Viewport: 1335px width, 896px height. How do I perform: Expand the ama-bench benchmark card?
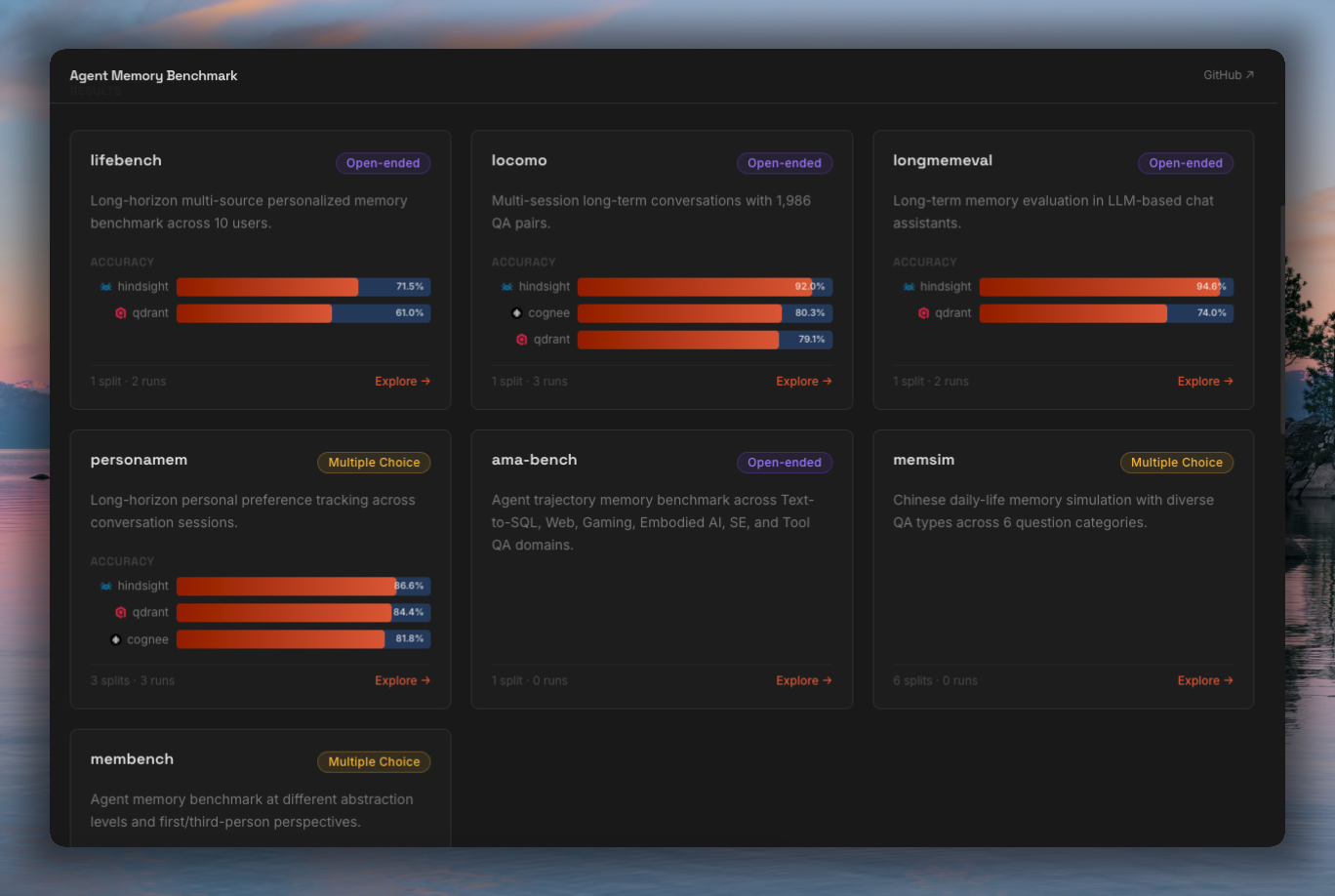tap(662, 569)
